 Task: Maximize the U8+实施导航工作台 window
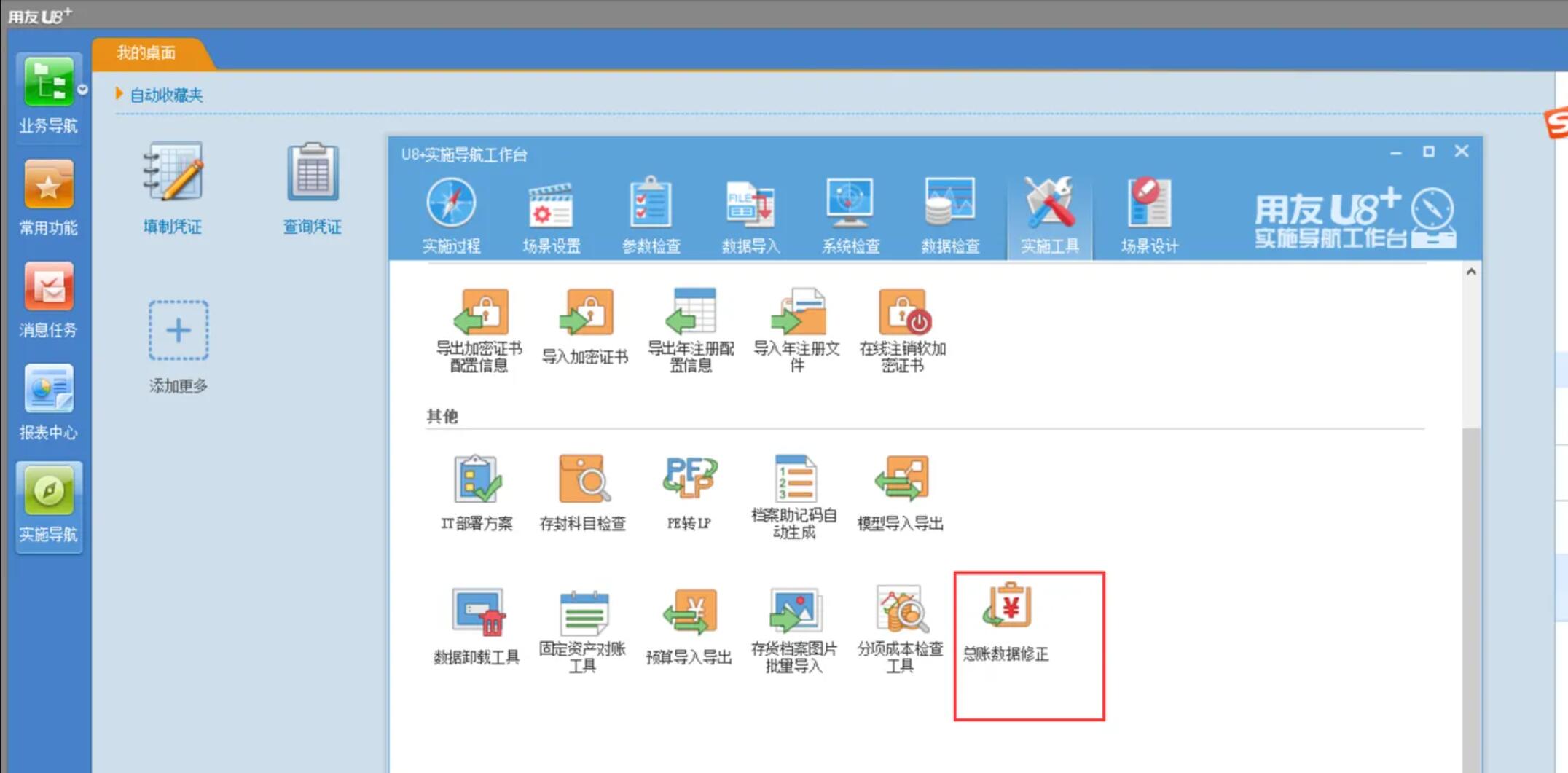1429,152
